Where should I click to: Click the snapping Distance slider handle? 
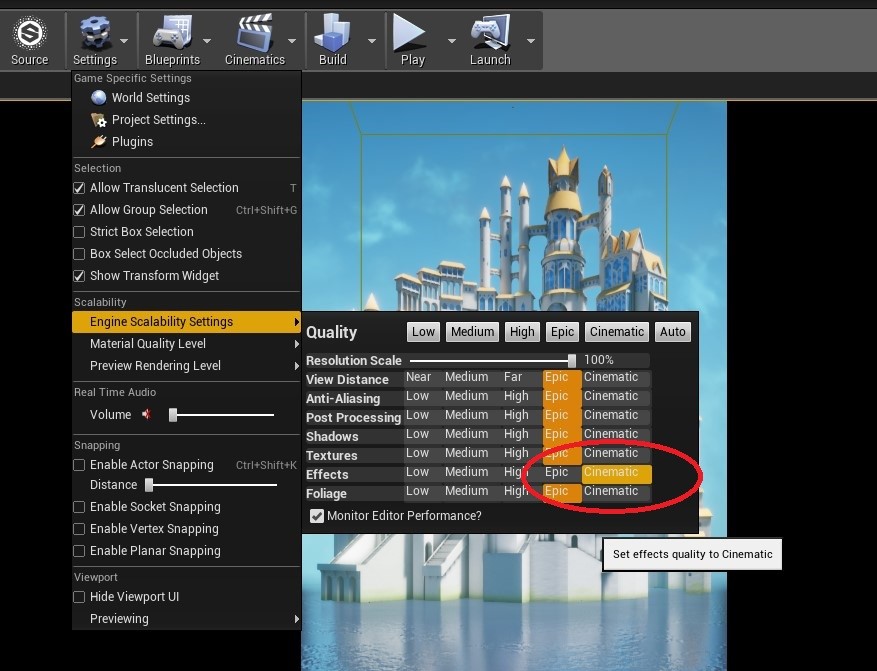pyautogui.click(x=149, y=485)
